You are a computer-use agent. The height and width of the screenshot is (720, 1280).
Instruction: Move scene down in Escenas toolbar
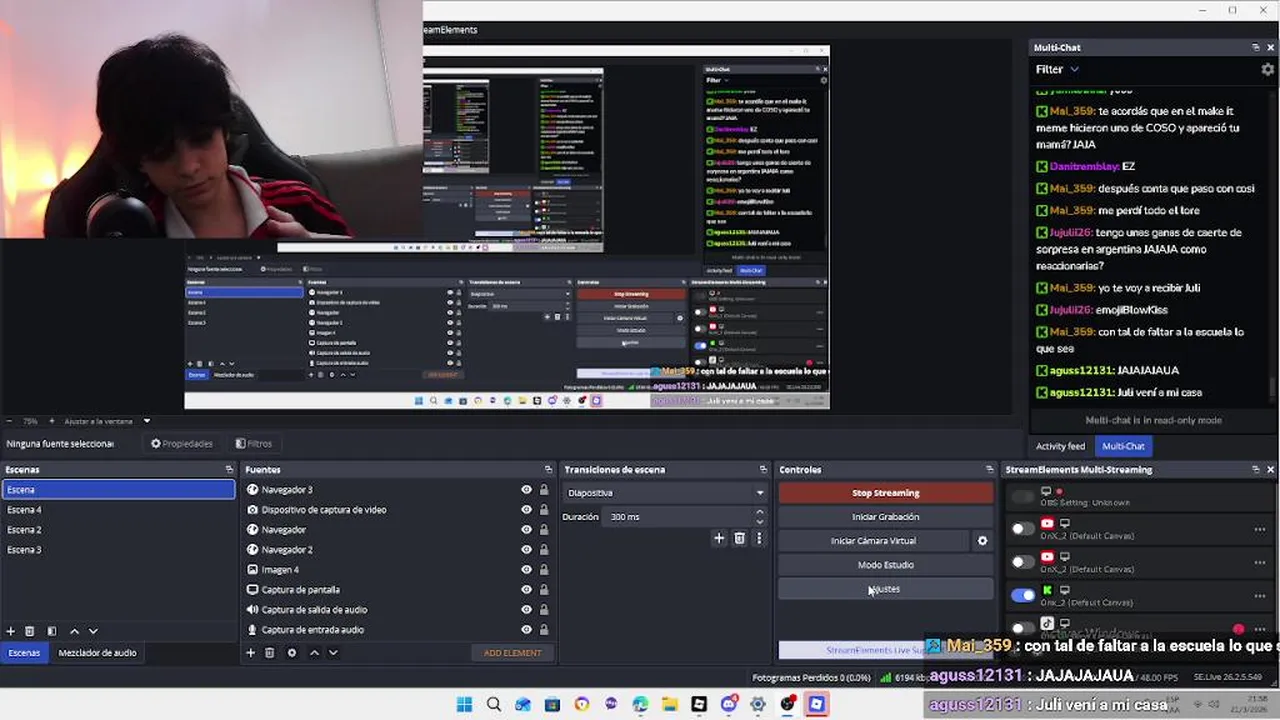(x=93, y=632)
